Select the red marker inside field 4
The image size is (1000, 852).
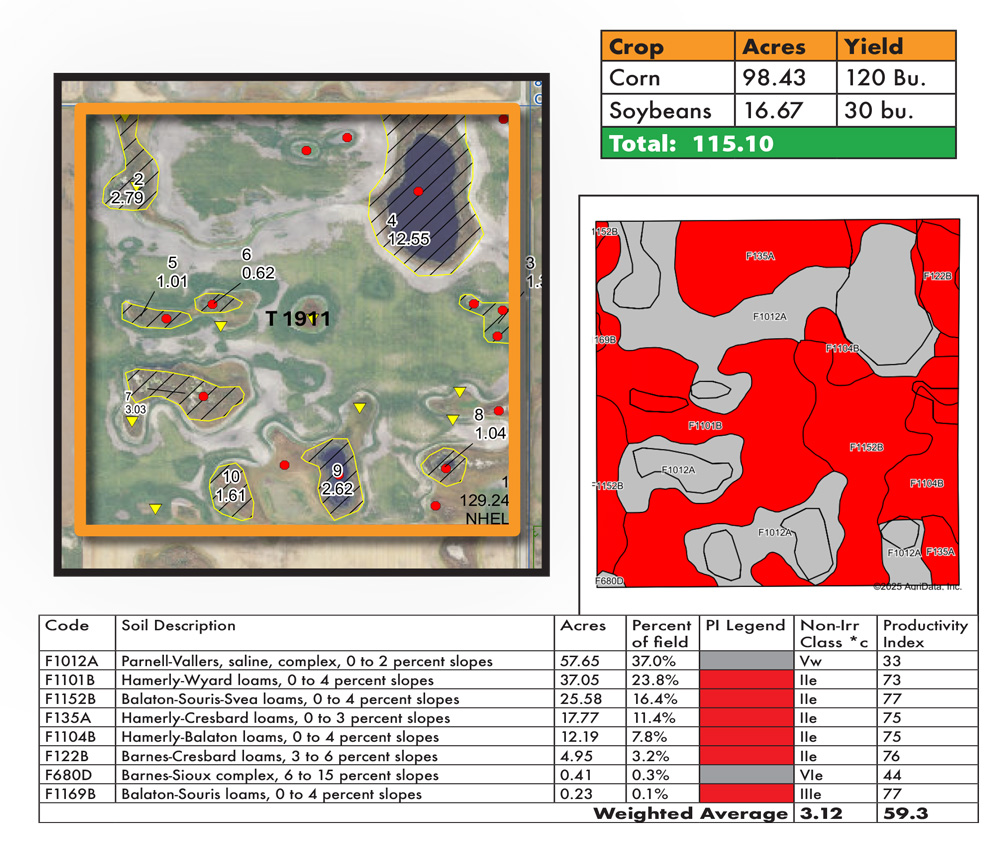click(417, 191)
